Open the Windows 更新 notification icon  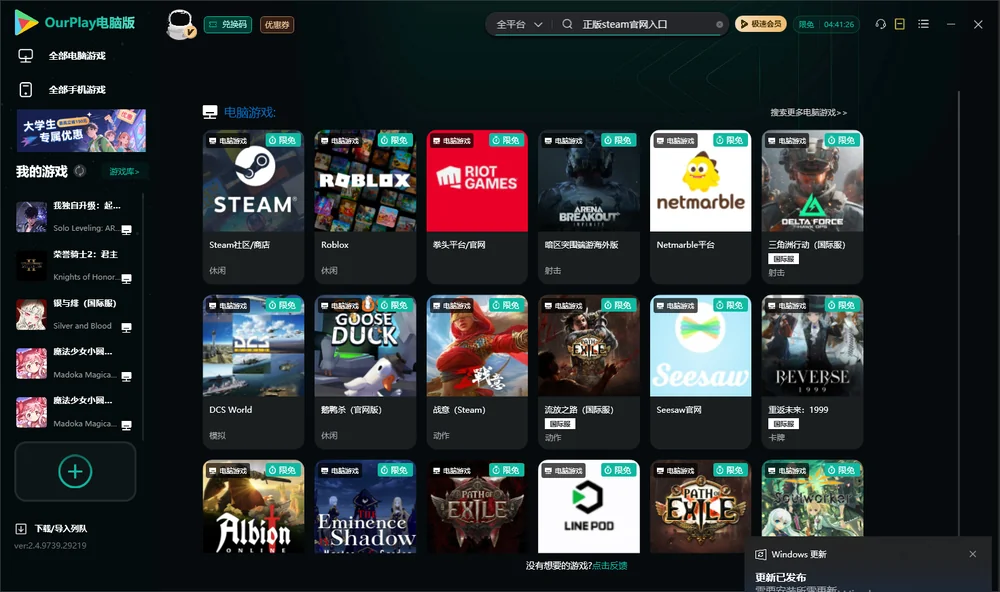click(x=760, y=554)
